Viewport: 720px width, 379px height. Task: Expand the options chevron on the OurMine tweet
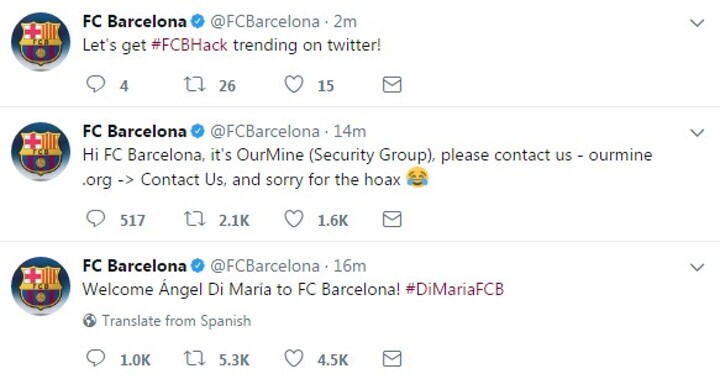(x=697, y=133)
